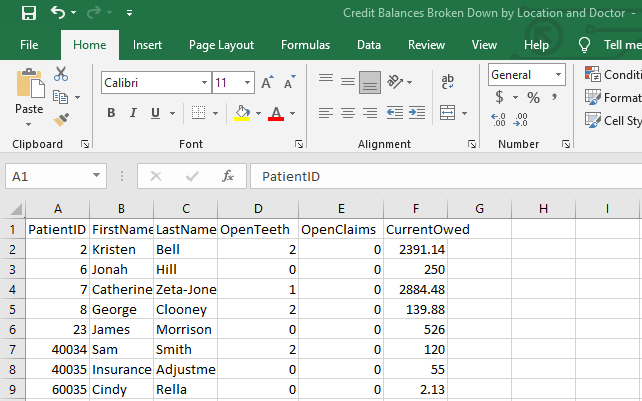Expand the General number format dropdown
This screenshot has height=401, width=642.
(x=558, y=75)
